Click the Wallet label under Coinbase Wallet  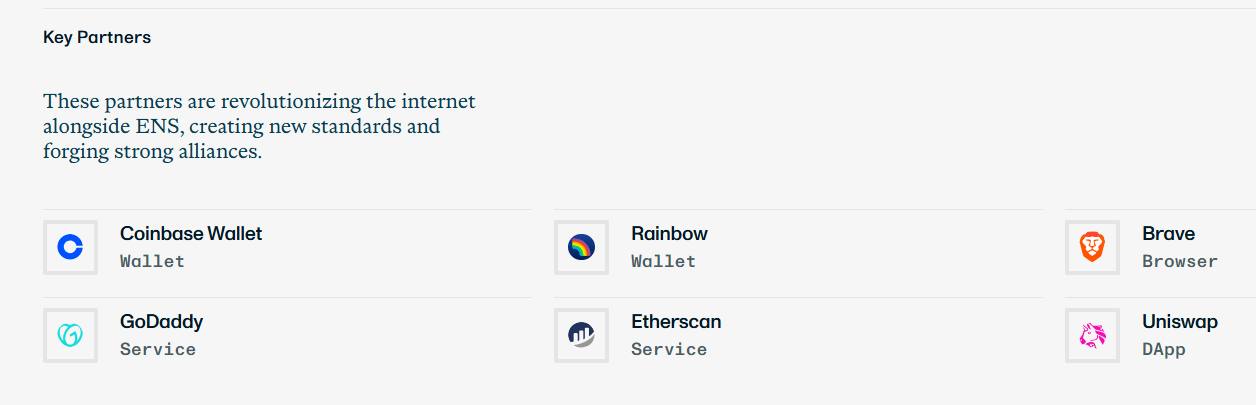click(152, 261)
